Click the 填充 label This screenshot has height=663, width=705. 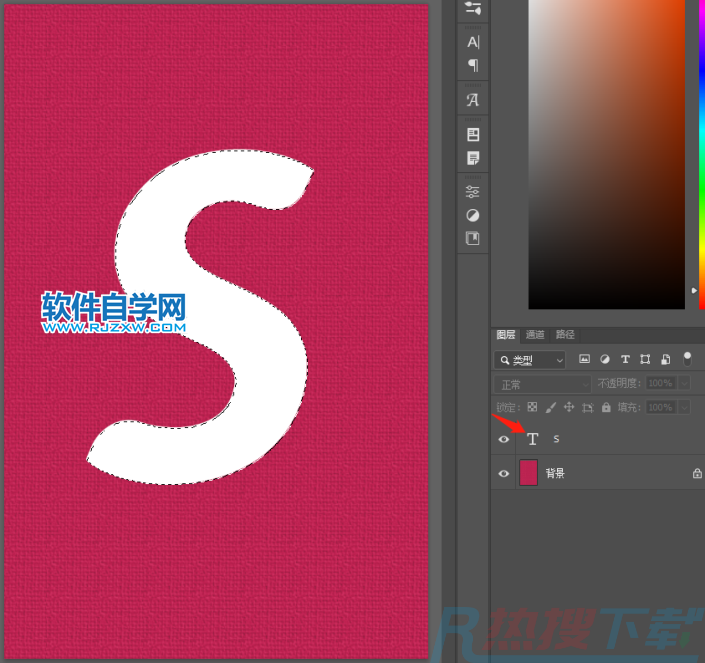[629, 408]
